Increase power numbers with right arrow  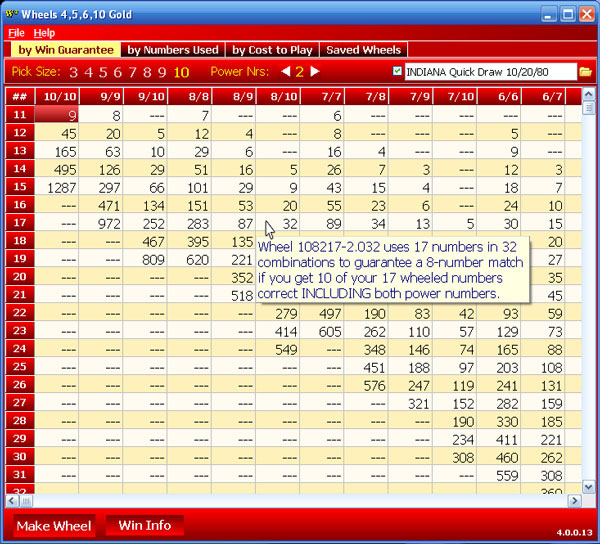(315, 72)
